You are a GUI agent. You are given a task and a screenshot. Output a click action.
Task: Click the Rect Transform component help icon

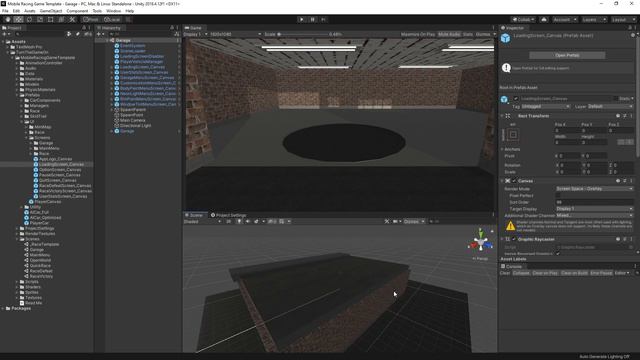[x=618, y=116]
